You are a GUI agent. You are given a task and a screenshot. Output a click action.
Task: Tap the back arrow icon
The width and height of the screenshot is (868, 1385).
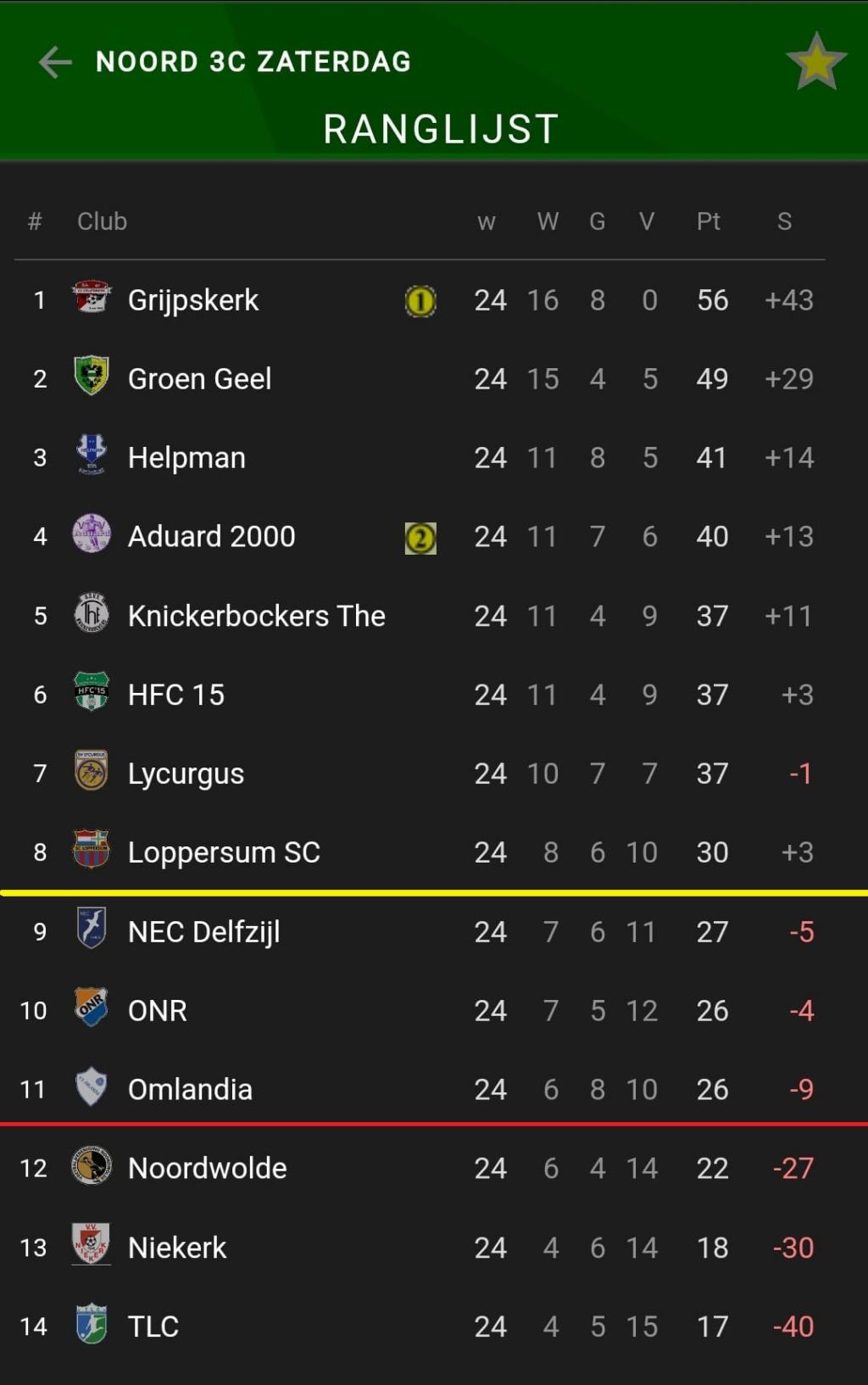[55, 62]
